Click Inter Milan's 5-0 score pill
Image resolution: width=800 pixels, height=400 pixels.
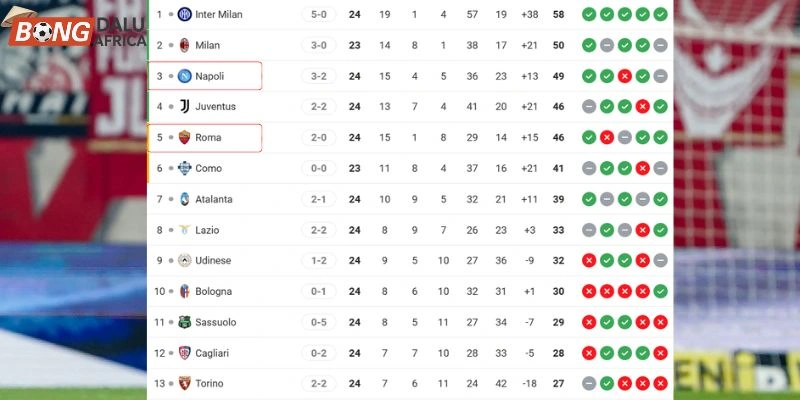pos(318,15)
